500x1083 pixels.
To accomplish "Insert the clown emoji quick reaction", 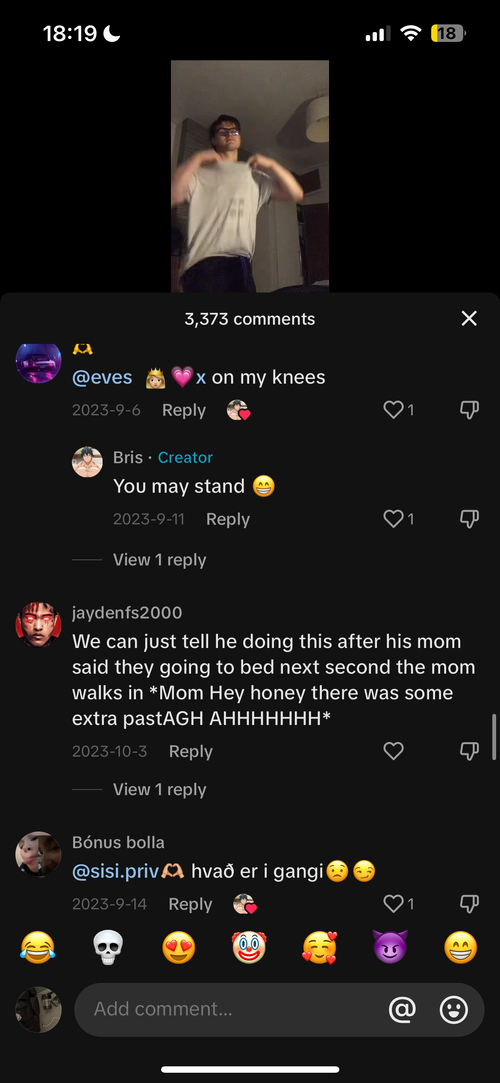I will pos(249,948).
